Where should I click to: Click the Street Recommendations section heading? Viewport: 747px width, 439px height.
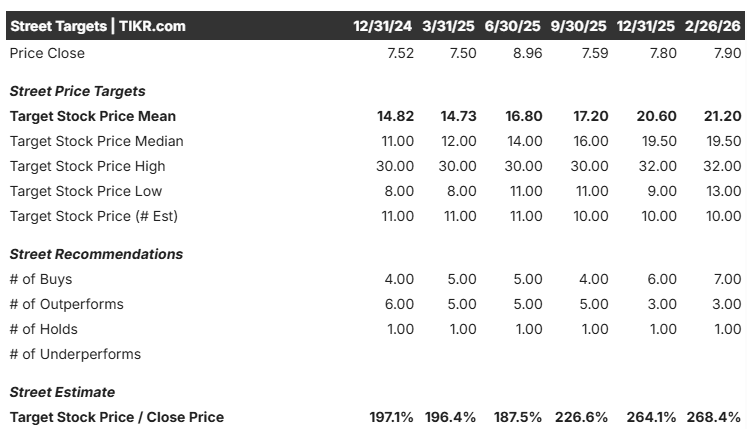(96, 254)
